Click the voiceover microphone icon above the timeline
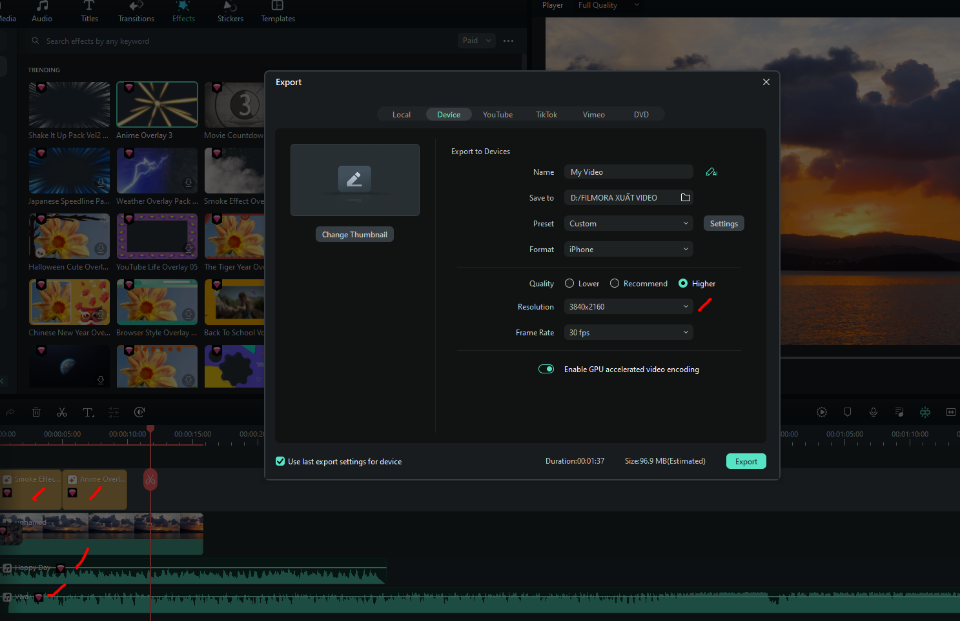 pyautogui.click(x=873, y=412)
